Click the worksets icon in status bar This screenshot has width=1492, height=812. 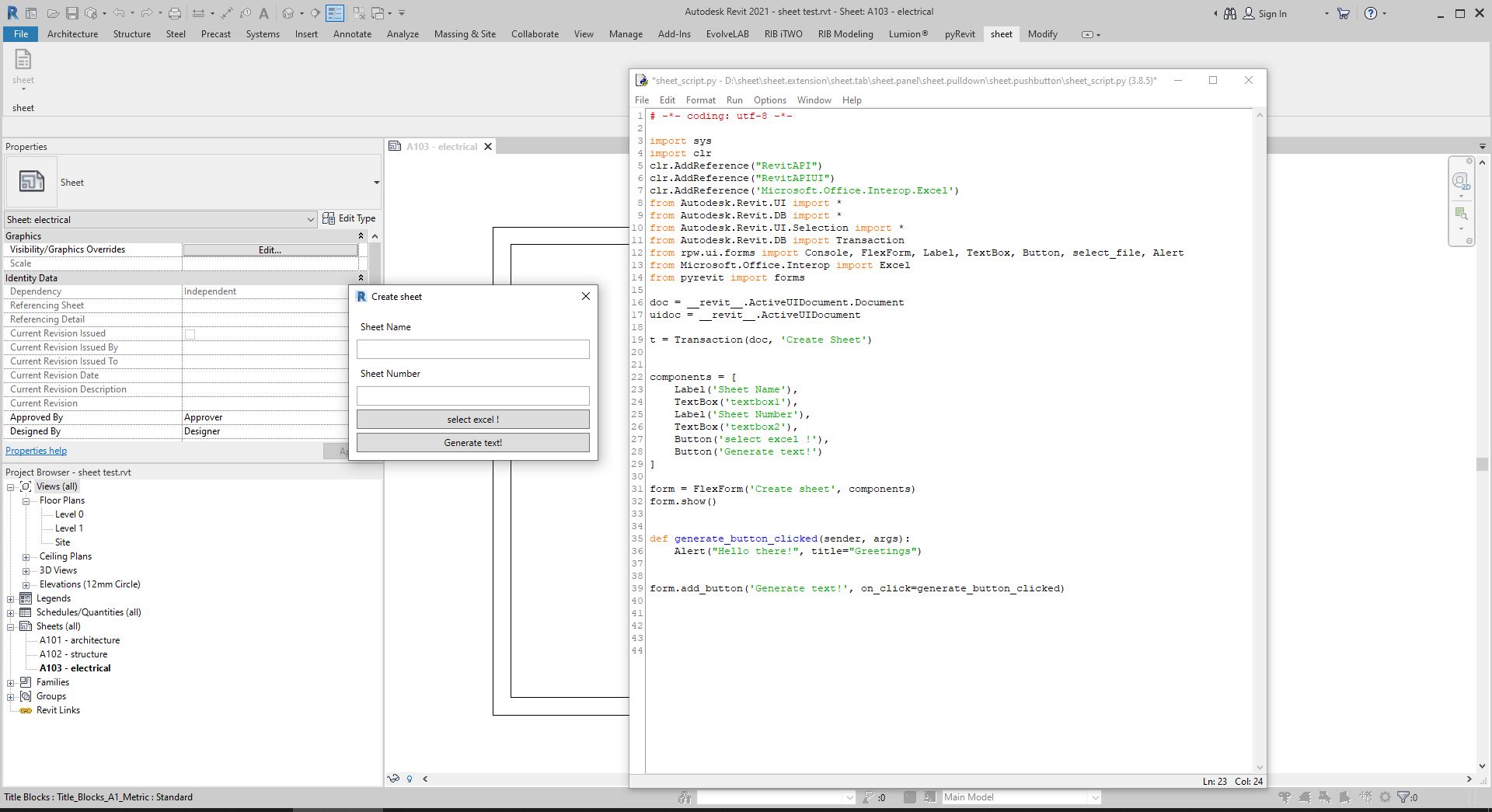(685, 797)
